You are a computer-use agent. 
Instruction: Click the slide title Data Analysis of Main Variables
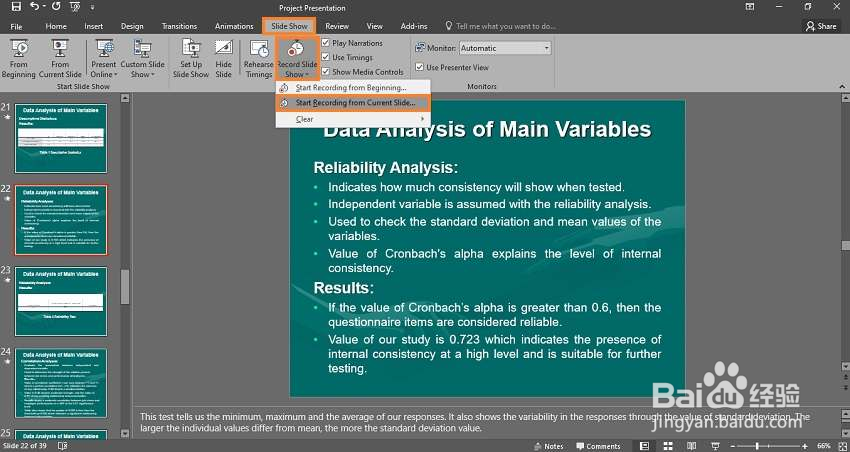tap(487, 130)
